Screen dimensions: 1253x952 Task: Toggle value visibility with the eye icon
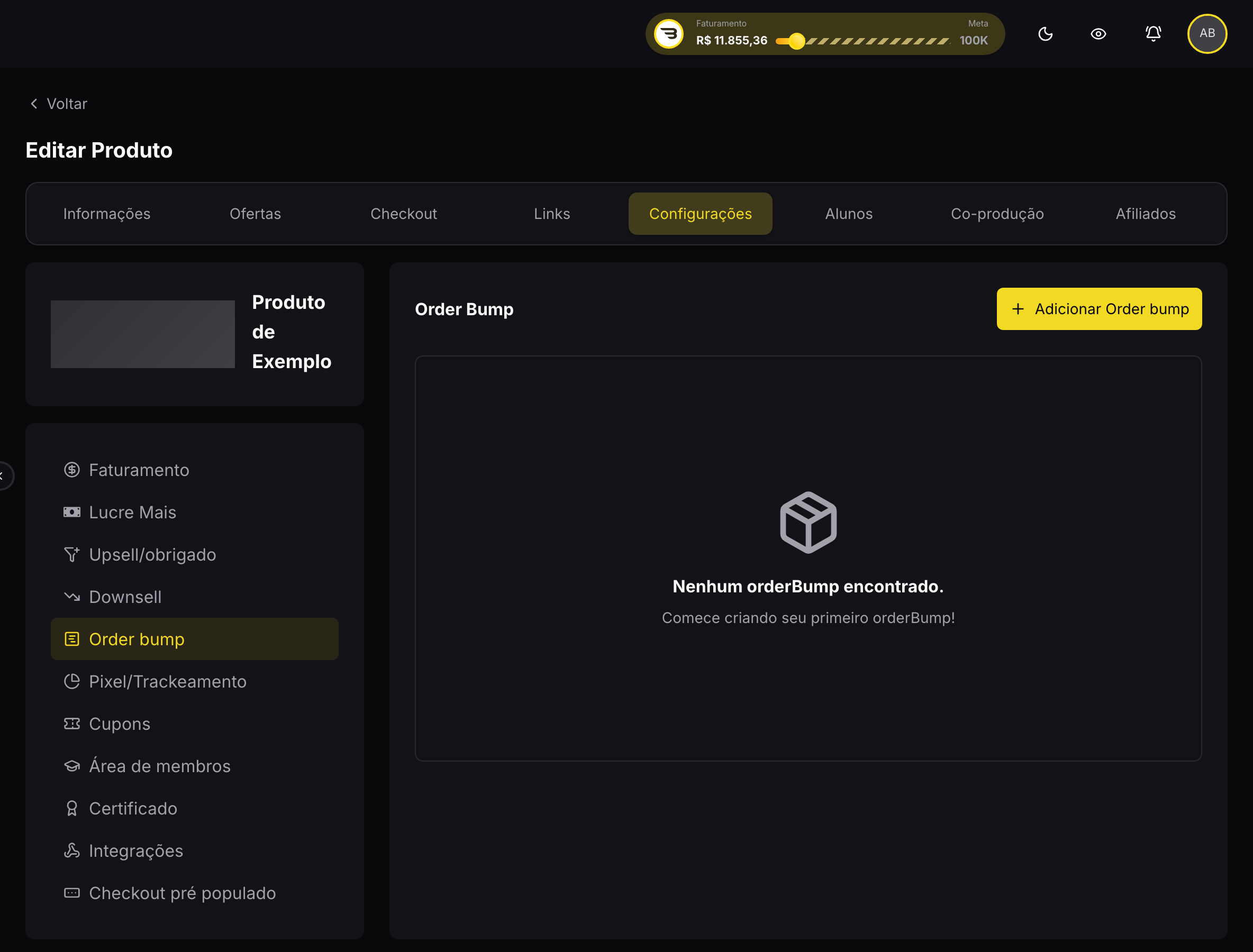pos(1098,34)
